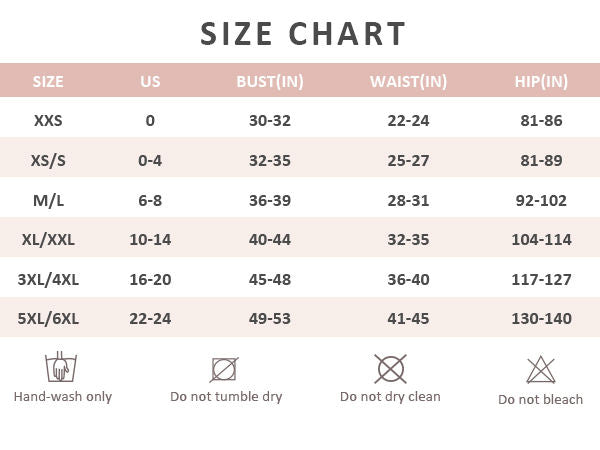Select the M/L size row label
Image resolution: width=600 pixels, height=450 pixels.
[x=48, y=200]
